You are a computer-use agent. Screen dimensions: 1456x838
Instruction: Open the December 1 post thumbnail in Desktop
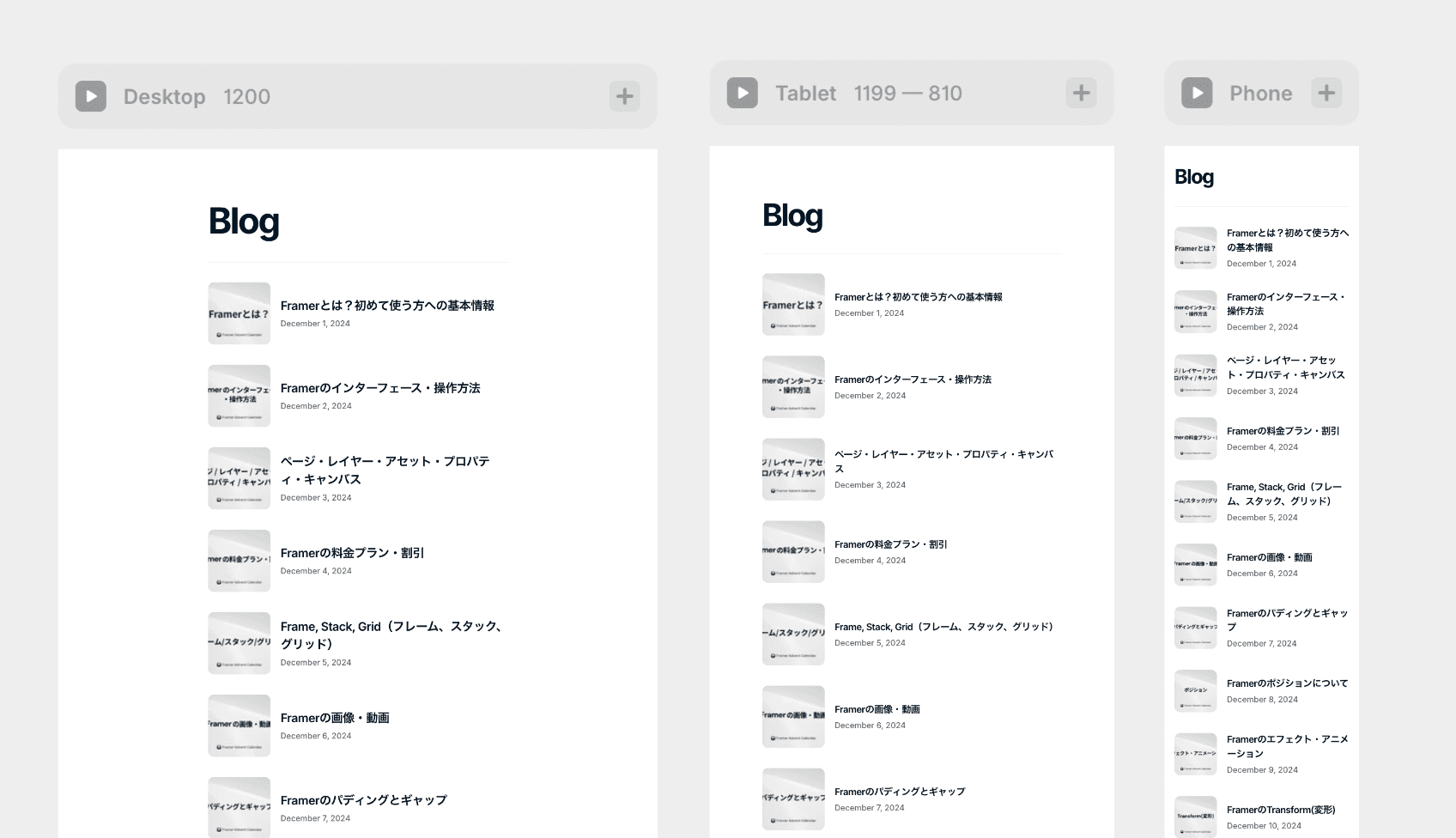click(240, 313)
